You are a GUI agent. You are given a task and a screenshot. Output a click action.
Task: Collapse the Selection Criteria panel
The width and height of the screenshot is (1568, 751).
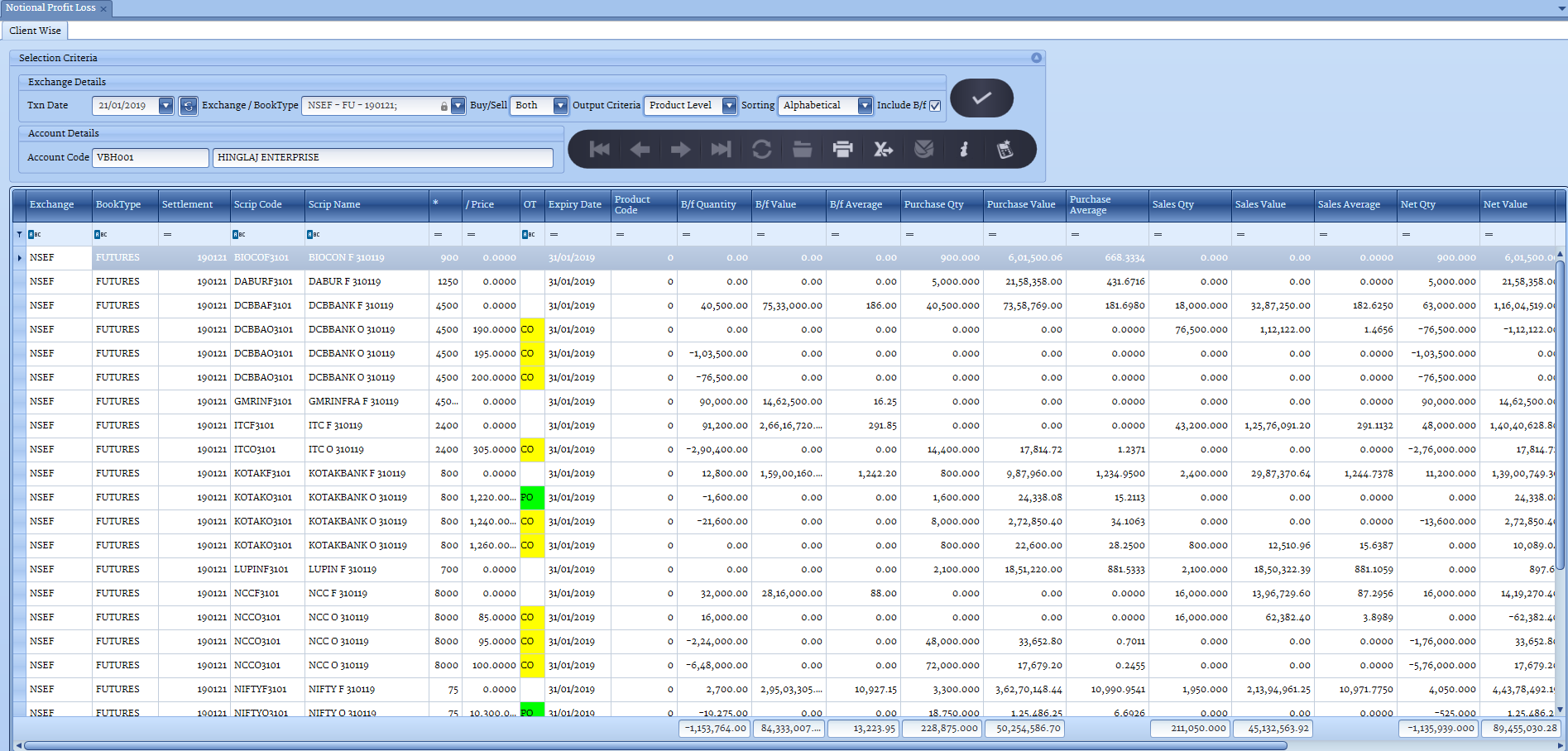1036,58
